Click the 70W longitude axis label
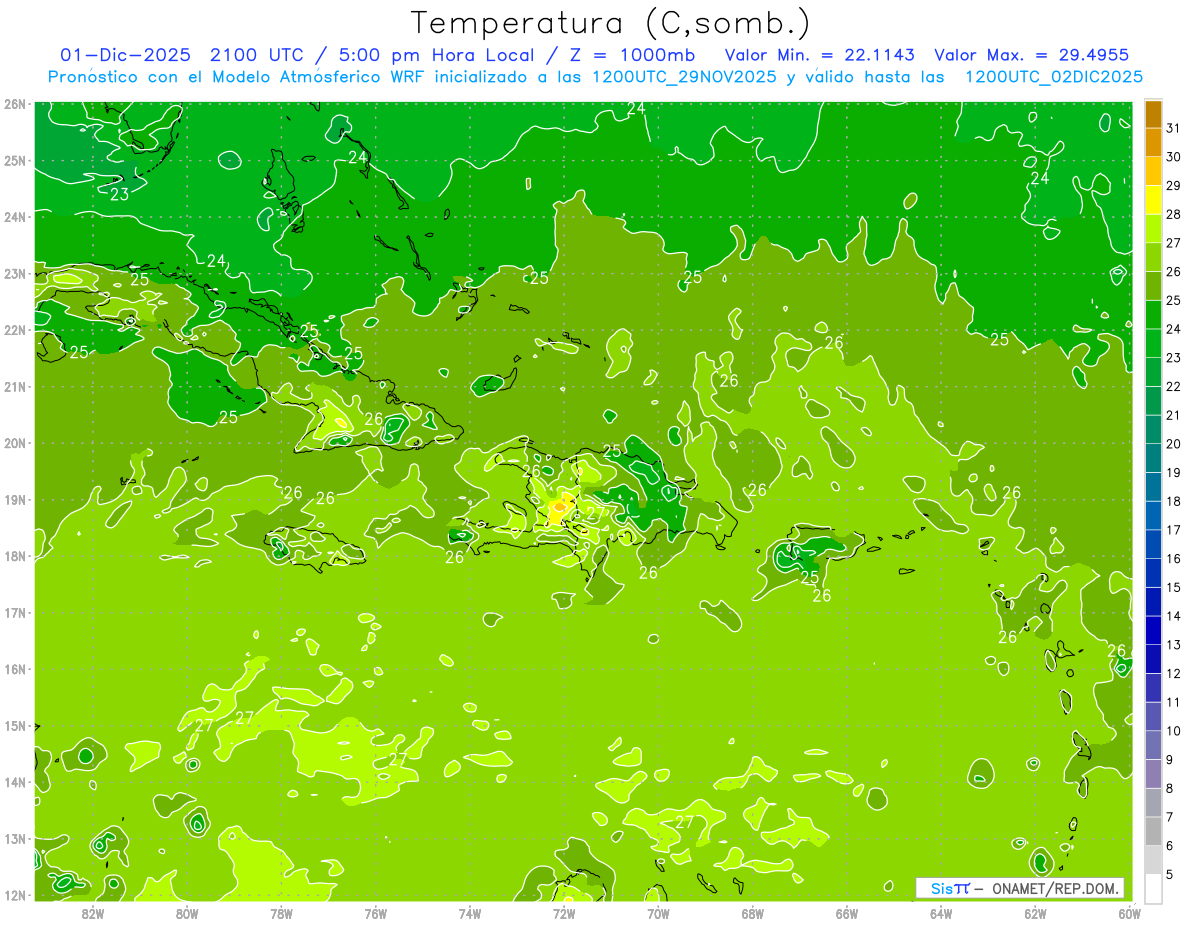This screenshot has height=927, width=1200. (x=658, y=913)
